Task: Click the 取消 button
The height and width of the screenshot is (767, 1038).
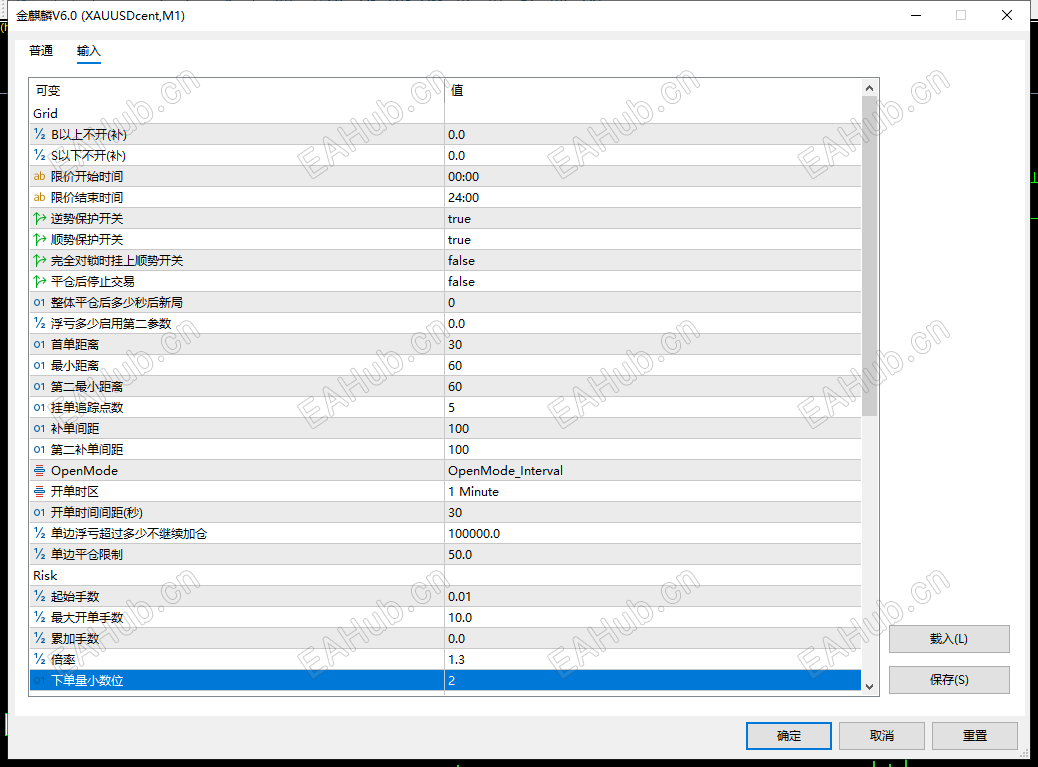Action: click(882, 735)
